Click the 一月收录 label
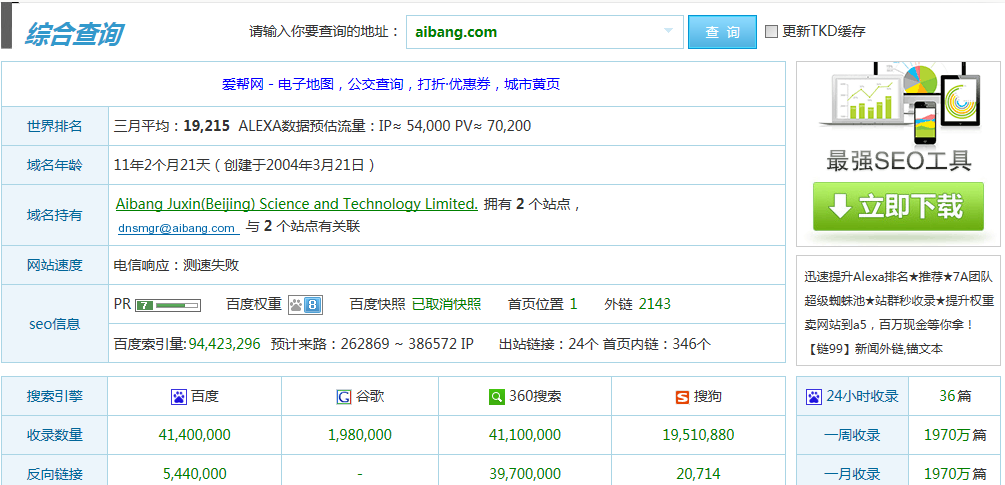The width and height of the screenshot is (1005, 485). [x=852, y=474]
